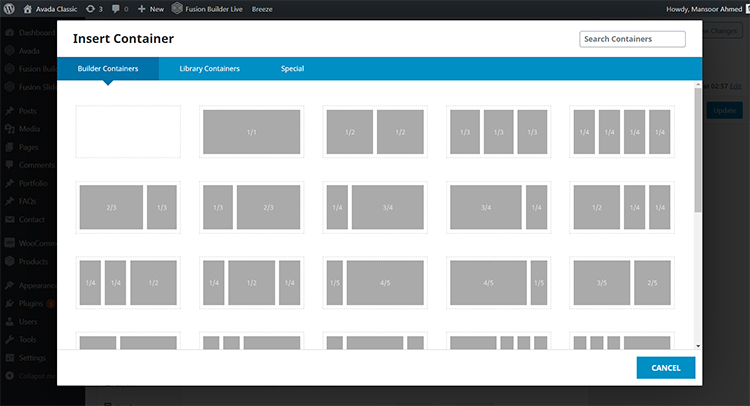The image size is (750, 406).
Task: Open Dashboard in the dimmed sidebar
Action: coord(31,33)
